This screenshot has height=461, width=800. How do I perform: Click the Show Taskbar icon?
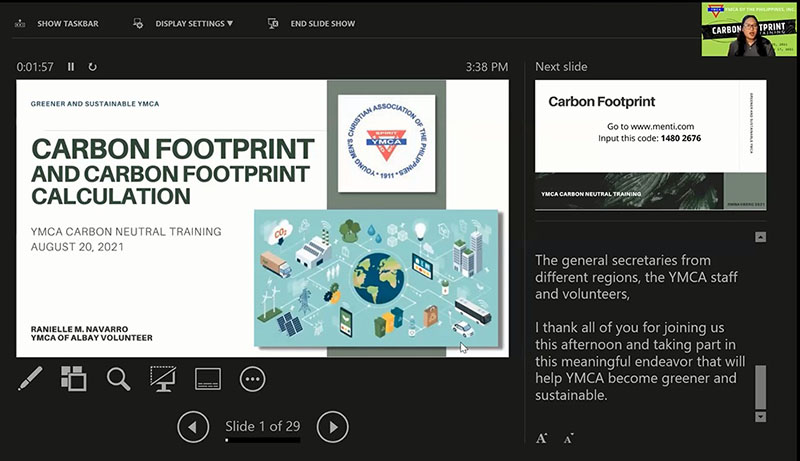point(20,23)
